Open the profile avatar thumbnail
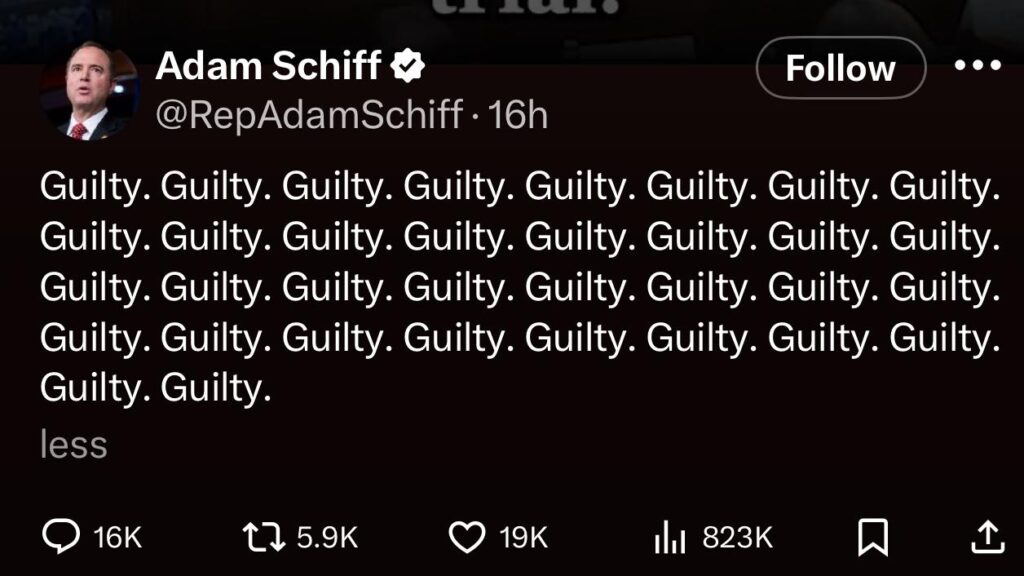The height and width of the screenshot is (576, 1024). point(90,90)
